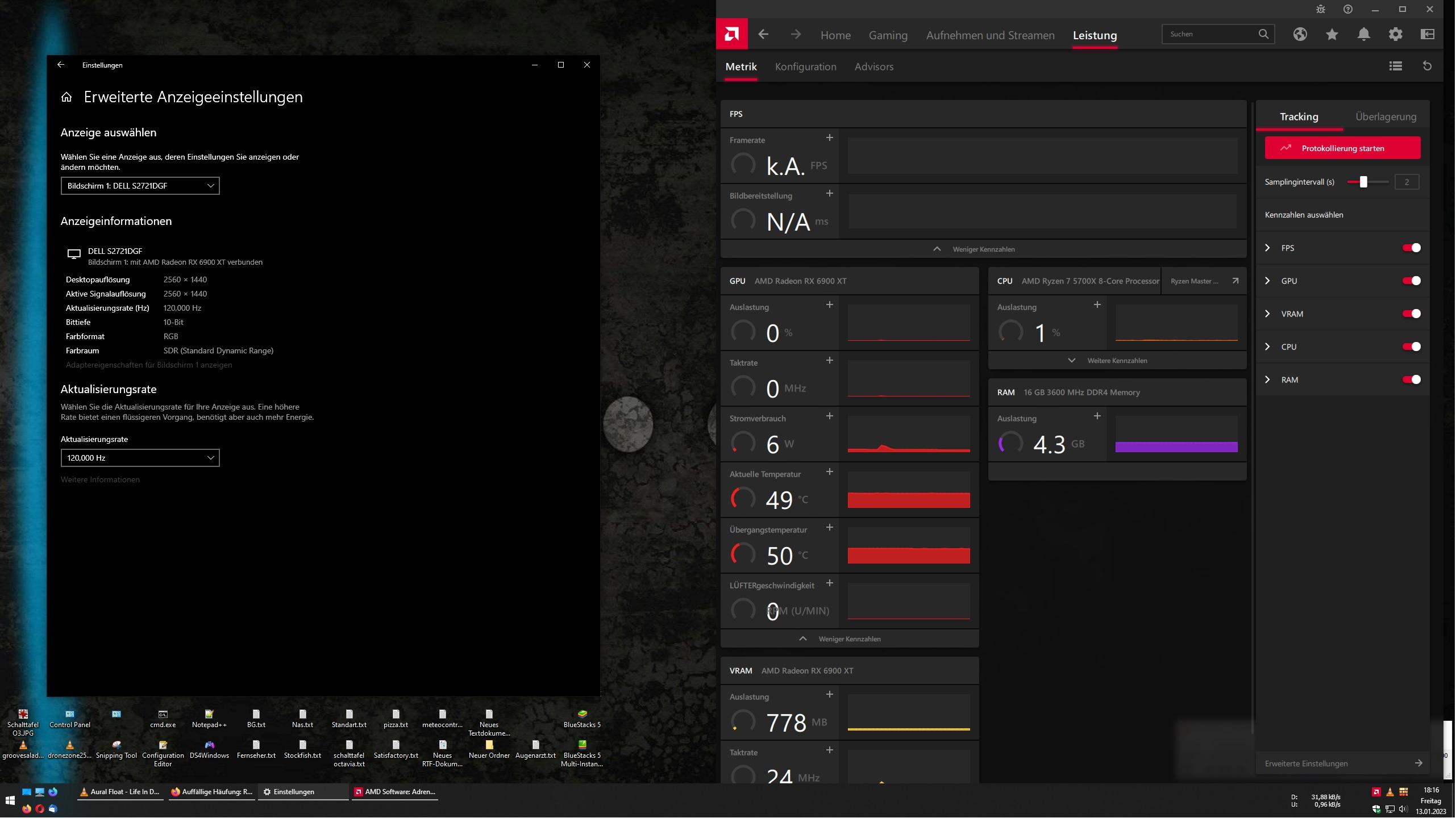Expand RAM metrics chevron in Tracking
The image size is (1456, 818).
(x=1268, y=379)
